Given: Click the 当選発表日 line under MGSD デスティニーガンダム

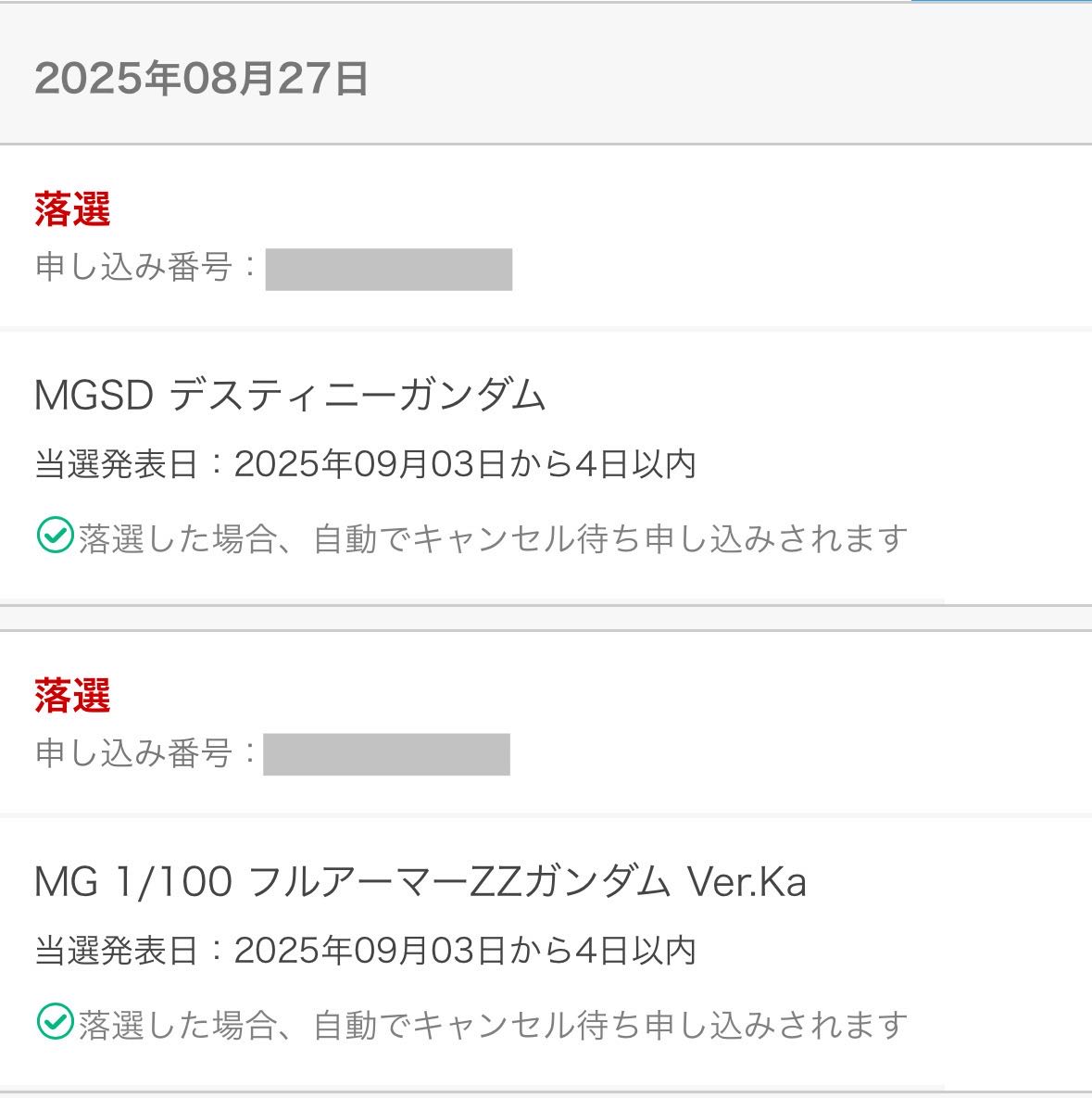Looking at the screenshot, I should (x=365, y=464).
